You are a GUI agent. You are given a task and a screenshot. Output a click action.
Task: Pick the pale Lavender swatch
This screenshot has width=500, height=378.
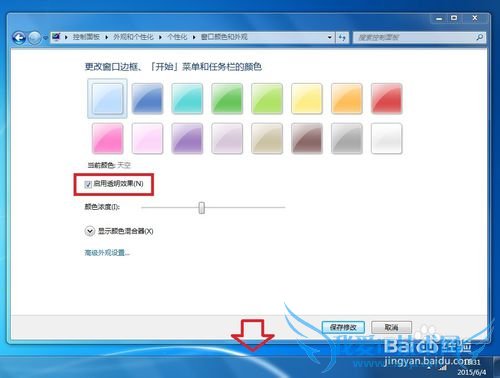point(227,138)
